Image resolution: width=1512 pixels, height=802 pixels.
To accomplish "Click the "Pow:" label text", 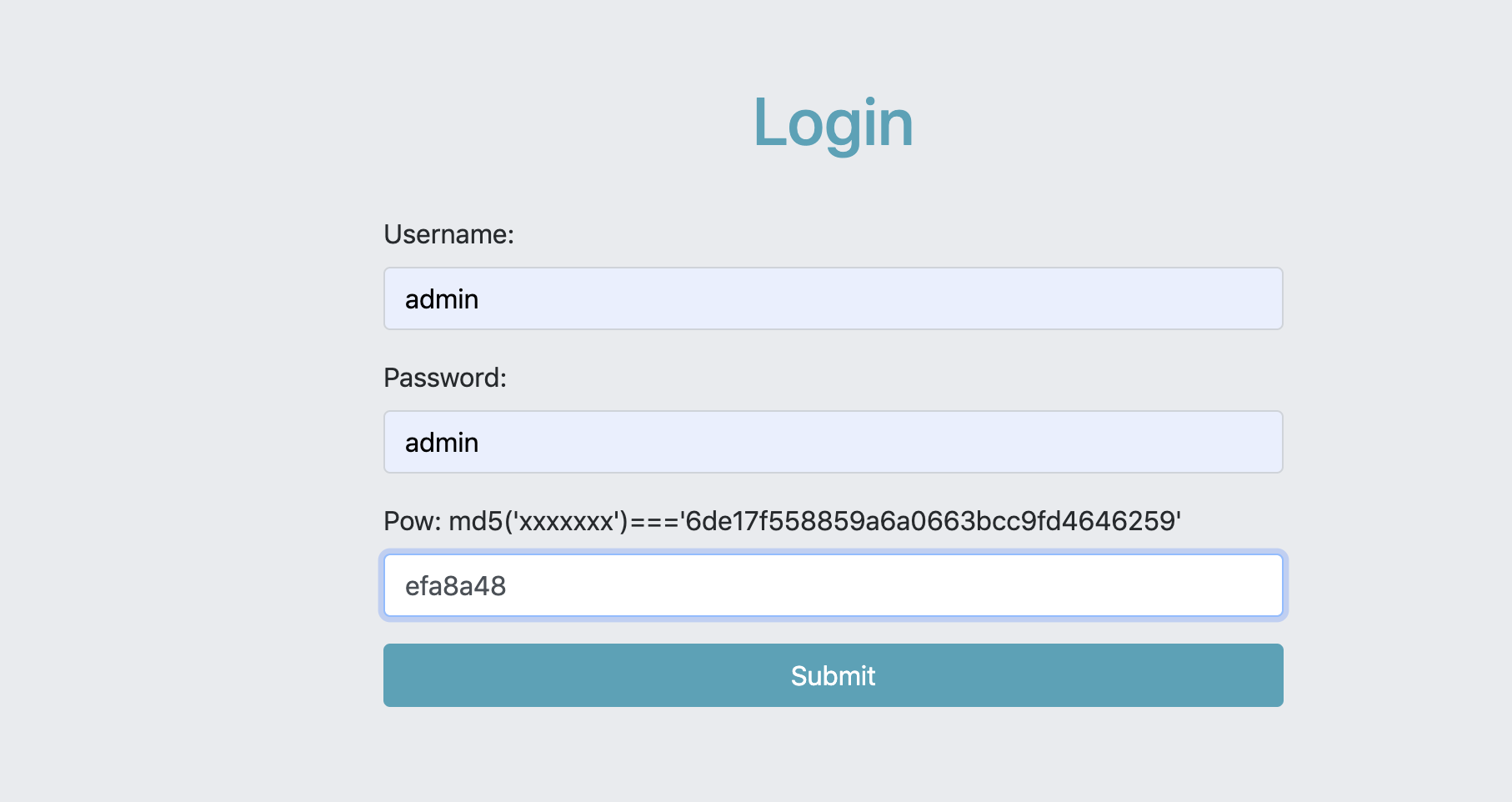I will coord(412,521).
